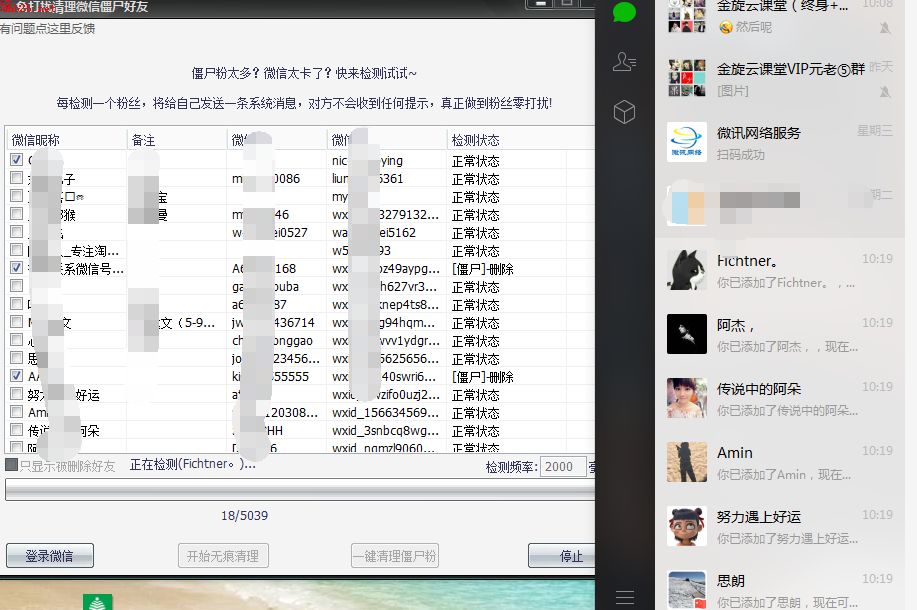Click 正常状态 status in the 好运 row
The height and width of the screenshot is (610, 917).
[x=475, y=395]
